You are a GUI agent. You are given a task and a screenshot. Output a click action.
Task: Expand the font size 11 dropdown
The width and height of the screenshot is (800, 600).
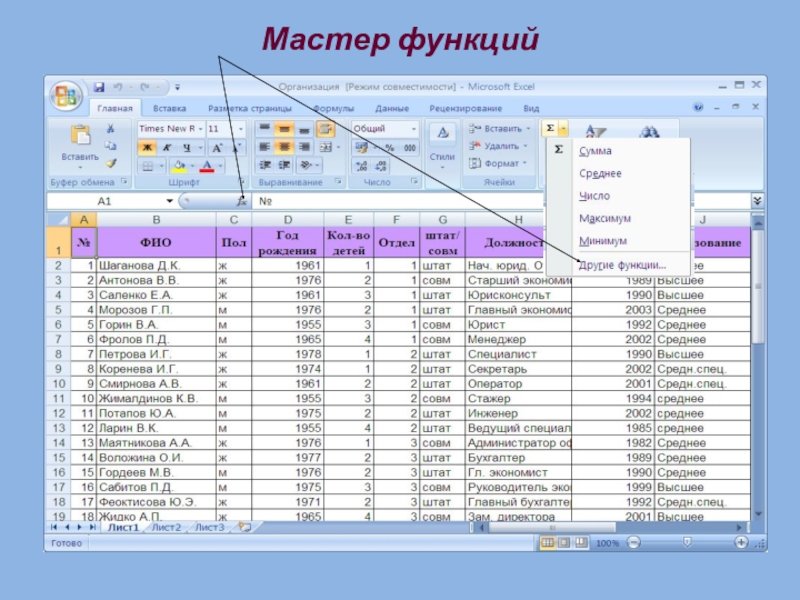[x=241, y=129]
